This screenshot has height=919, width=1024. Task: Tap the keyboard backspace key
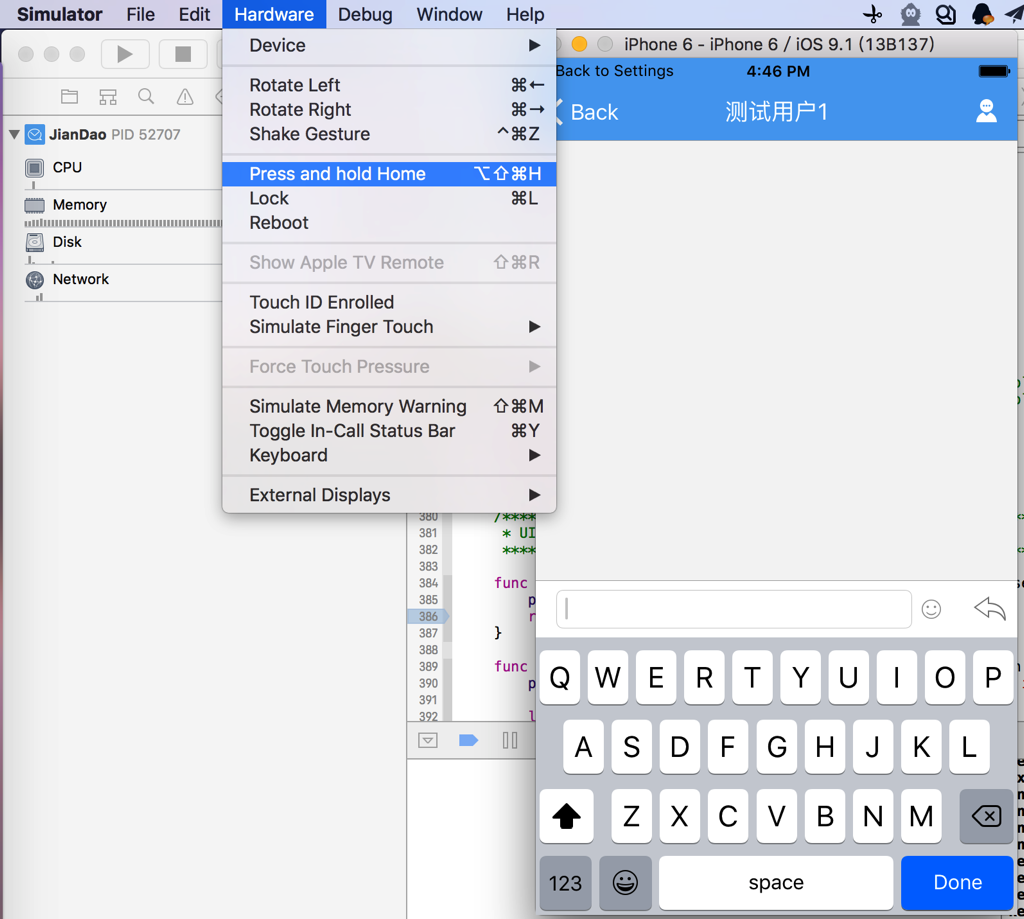pos(986,816)
